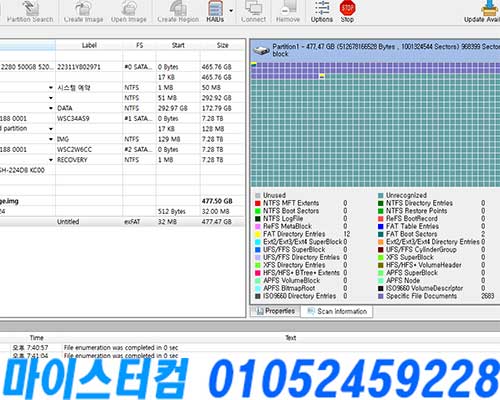This screenshot has width=500, height=400.
Task: Click the Remove toolbar icon
Action: point(288,8)
